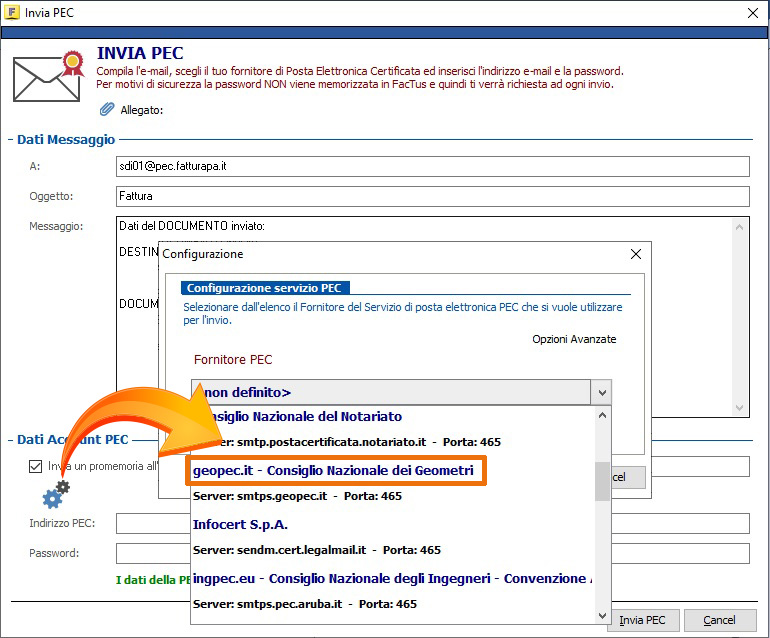Close the Invia PEC window
Image resolution: width=770 pixels, height=638 pixels.
[752, 13]
